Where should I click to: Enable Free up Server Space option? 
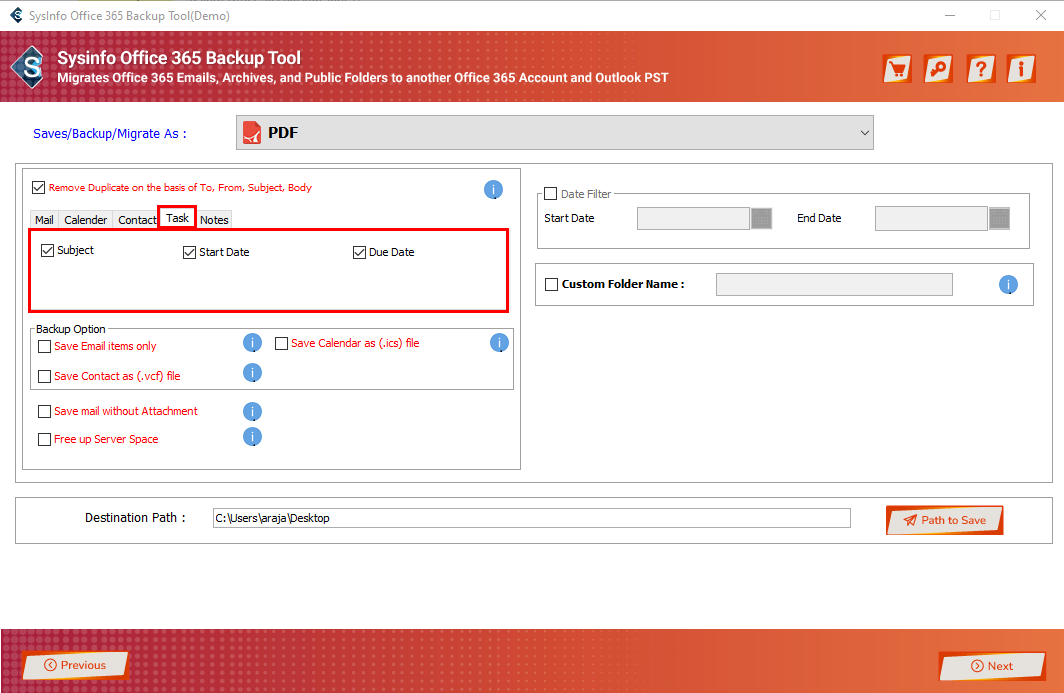(x=45, y=440)
